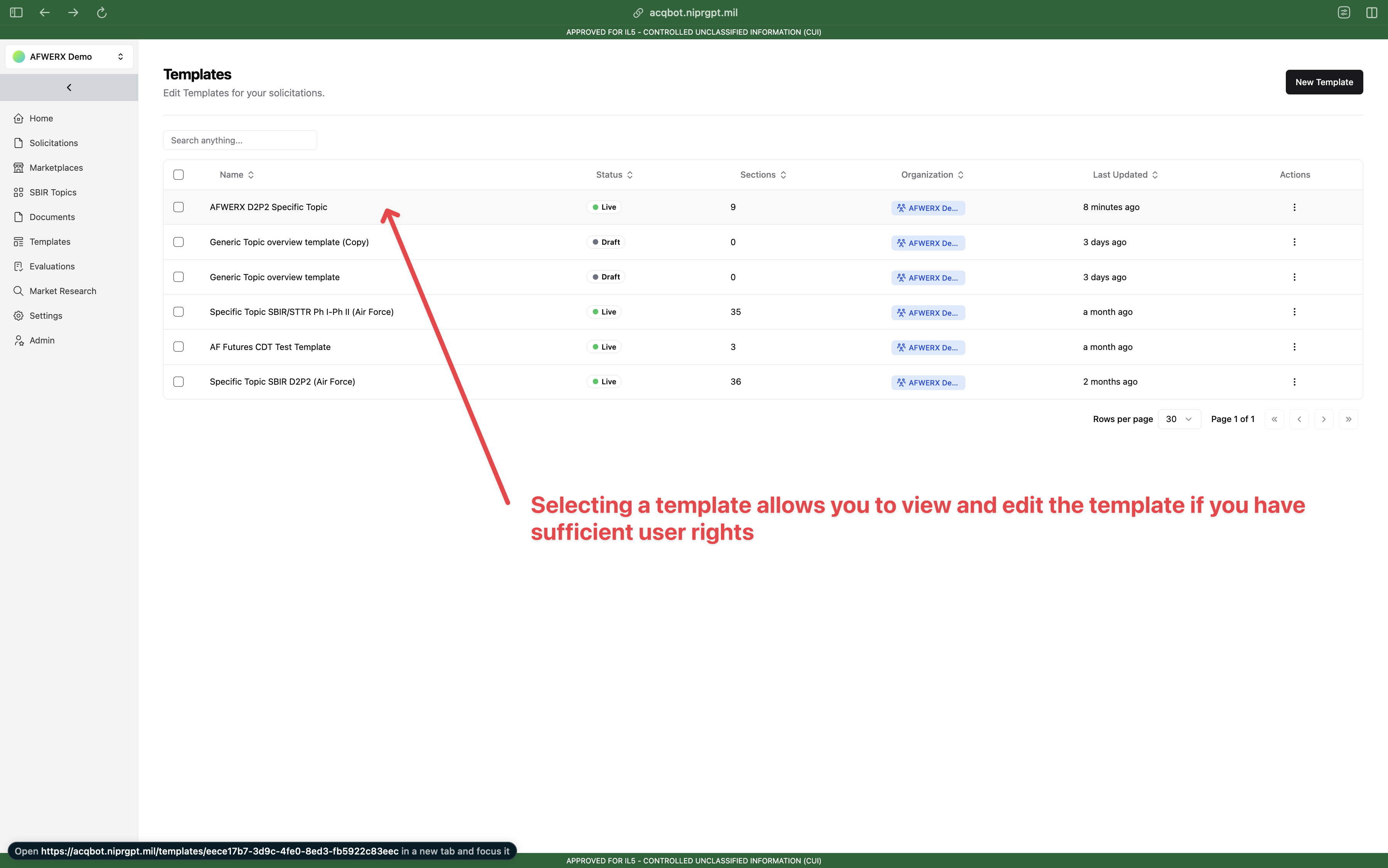This screenshot has width=1388, height=868.
Task: Click the acqbot.niprgpt.mil address bar
Action: coord(693,13)
